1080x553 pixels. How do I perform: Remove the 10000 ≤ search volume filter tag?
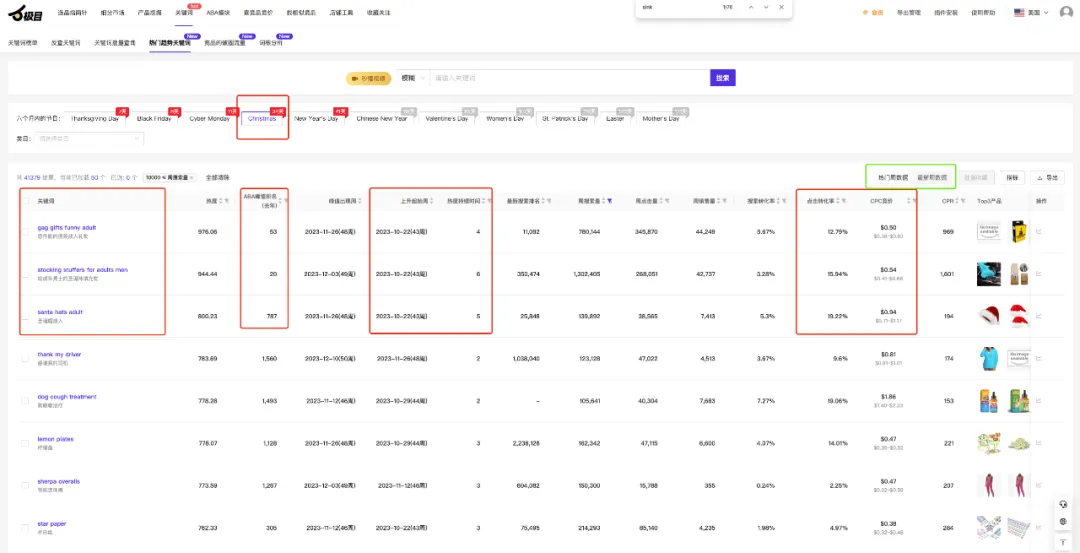(x=191, y=178)
